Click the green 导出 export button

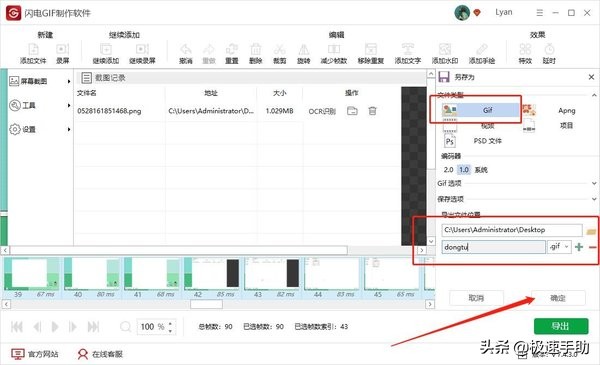click(x=561, y=326)
